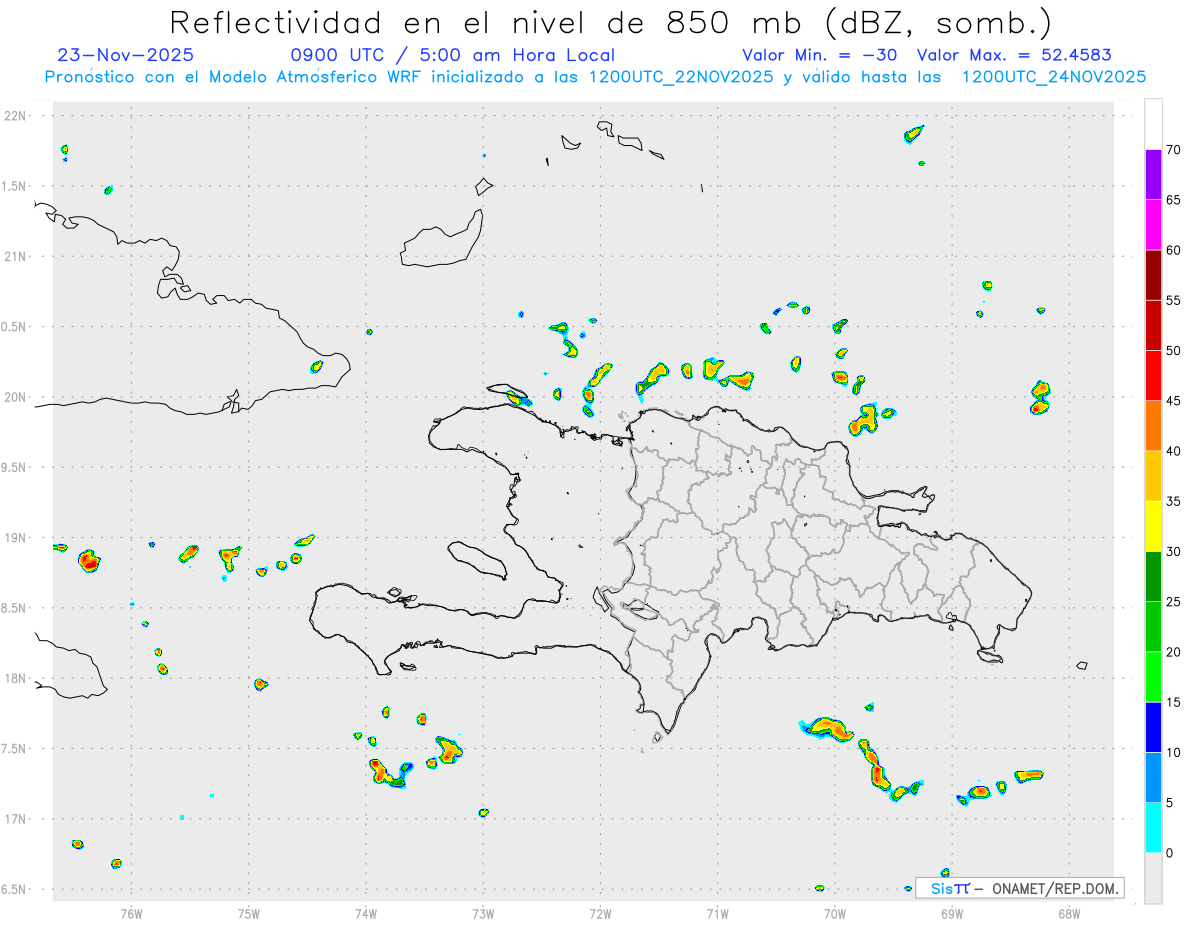
Task: Click the '22N' latitude label
Action: (x=17, y=116)
